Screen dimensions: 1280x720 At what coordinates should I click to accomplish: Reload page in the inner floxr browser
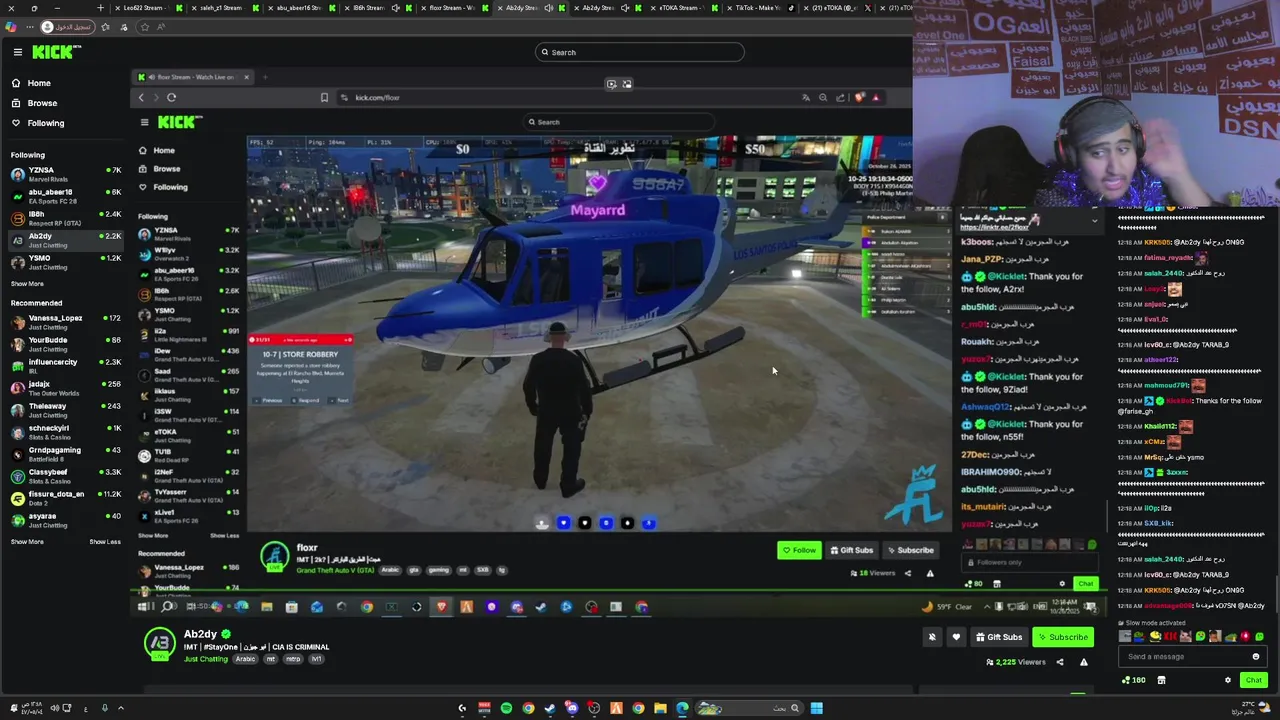pyautogui.click(x=171, y=97)
